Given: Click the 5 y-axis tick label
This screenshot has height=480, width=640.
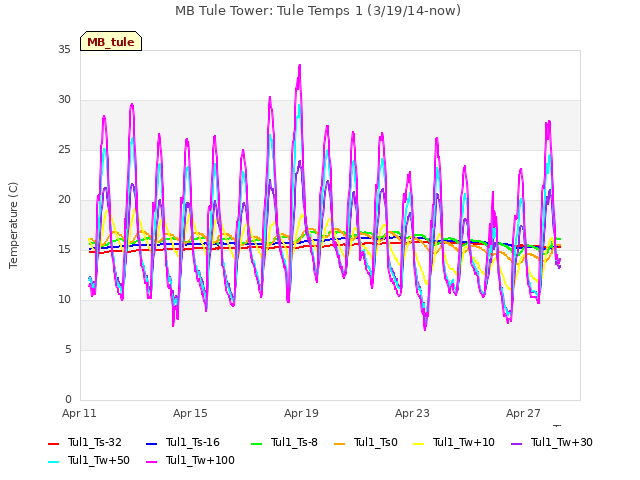Looking at the screenshot, I should coord(68,350).
